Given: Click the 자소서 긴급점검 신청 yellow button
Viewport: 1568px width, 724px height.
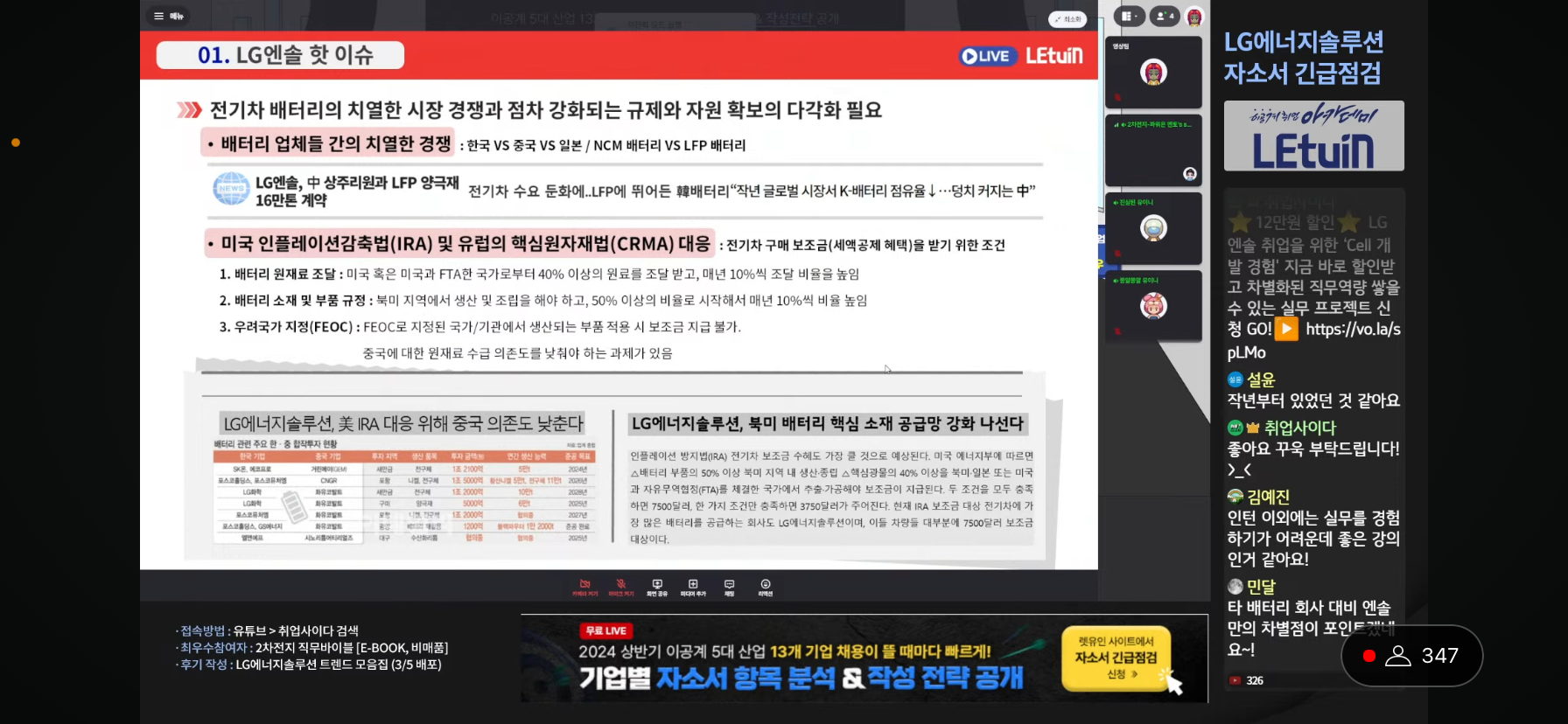Looking at the screenshot, I should pos(1116,658).
